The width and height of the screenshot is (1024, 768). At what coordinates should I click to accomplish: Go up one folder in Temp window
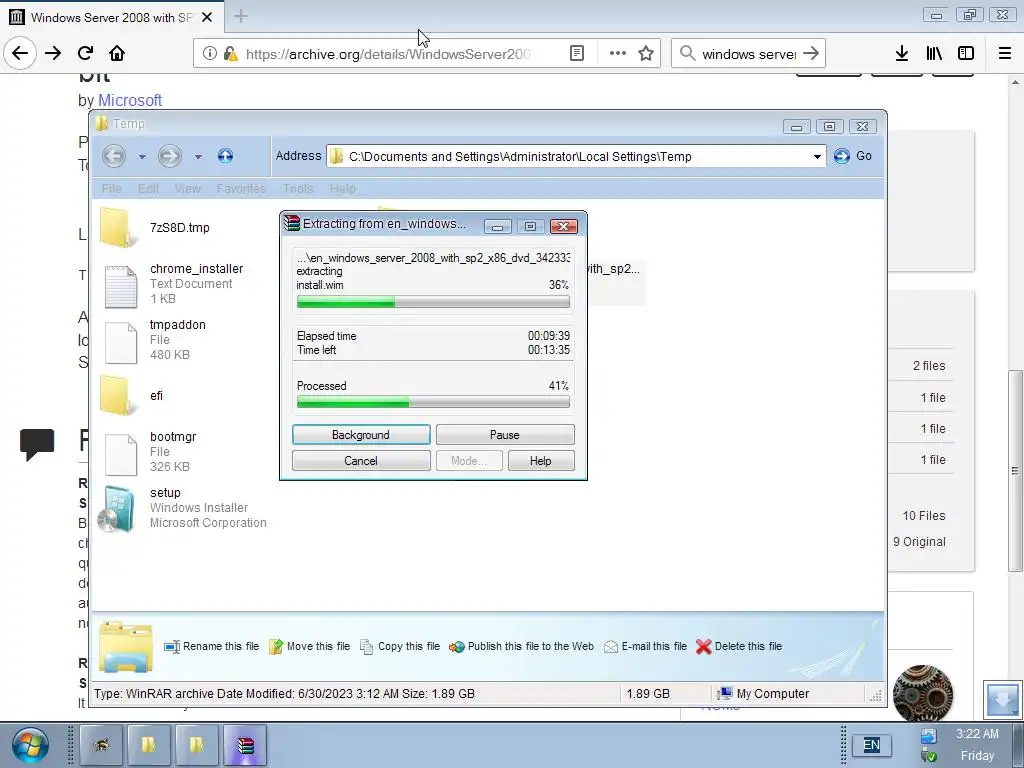pos(225,155)
